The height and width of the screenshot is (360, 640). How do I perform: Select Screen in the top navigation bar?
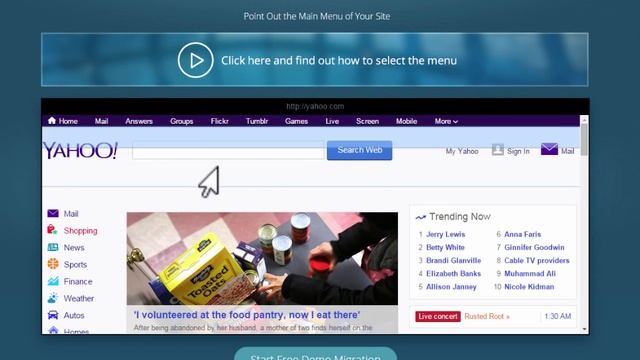pos(367,121)
